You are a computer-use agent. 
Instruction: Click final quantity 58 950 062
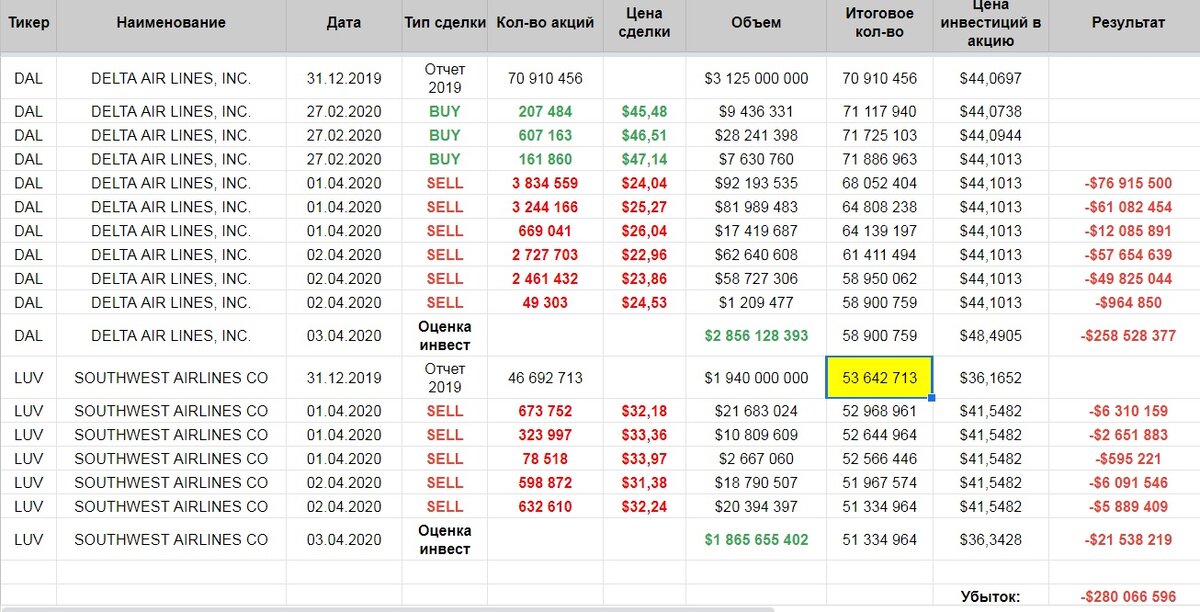coord(880,279)
